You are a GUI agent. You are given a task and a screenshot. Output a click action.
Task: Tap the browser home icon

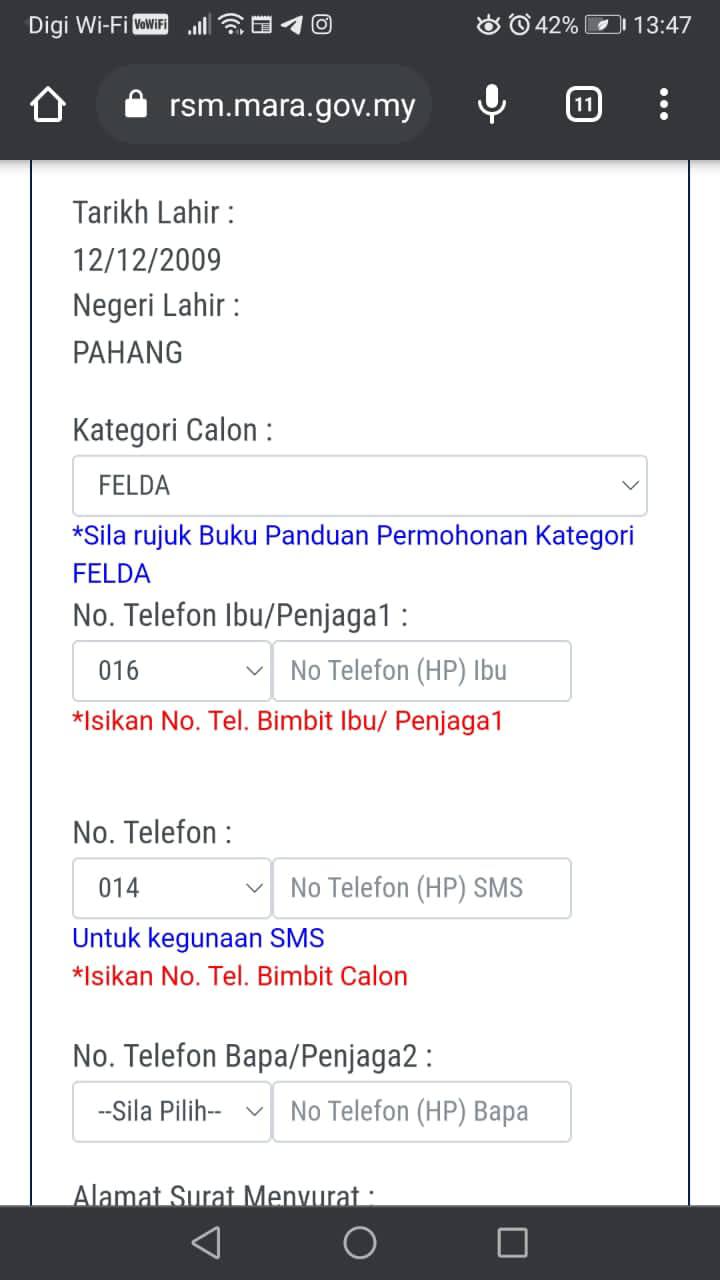tap(48, 105)
